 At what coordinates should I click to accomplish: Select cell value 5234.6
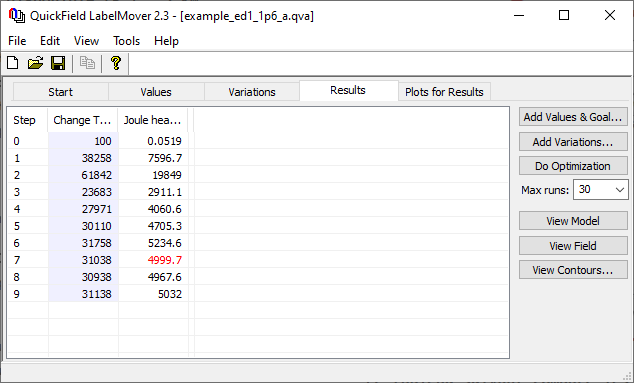(x=165, y=243)
